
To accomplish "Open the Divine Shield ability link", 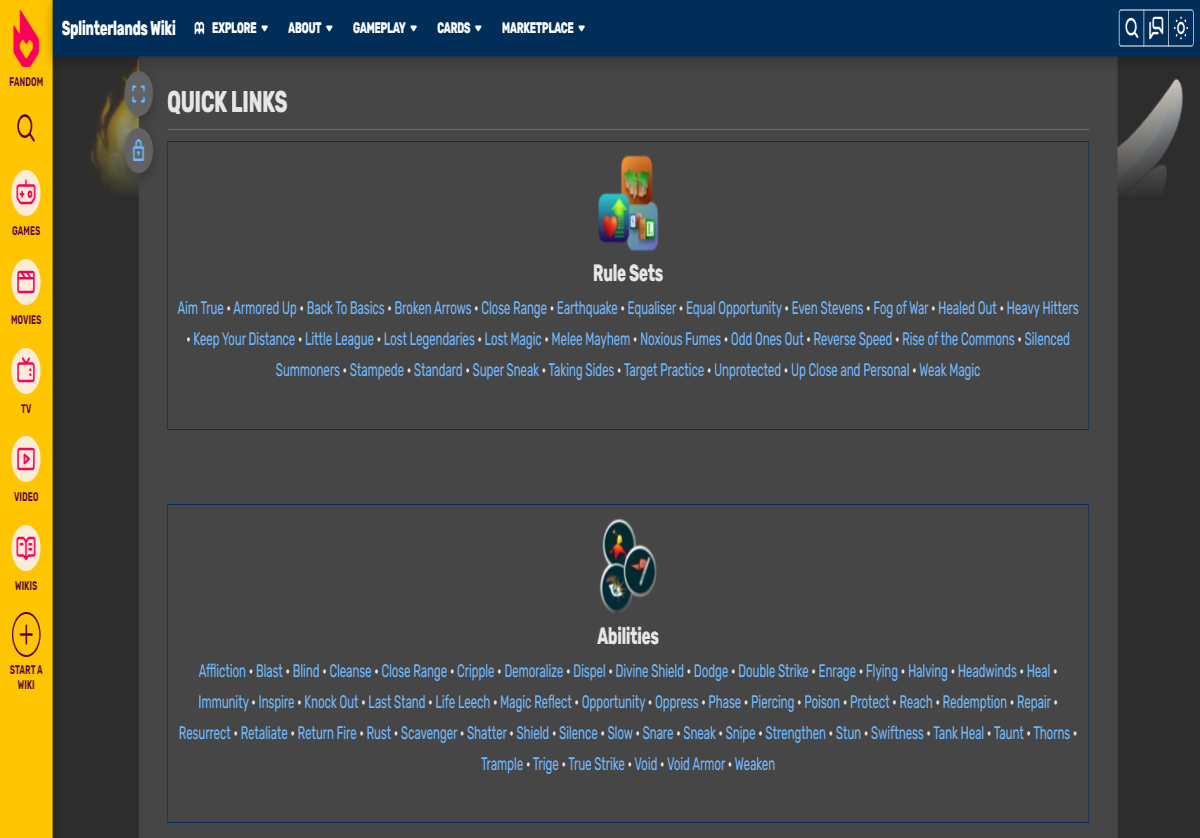I will pos(650,671).
